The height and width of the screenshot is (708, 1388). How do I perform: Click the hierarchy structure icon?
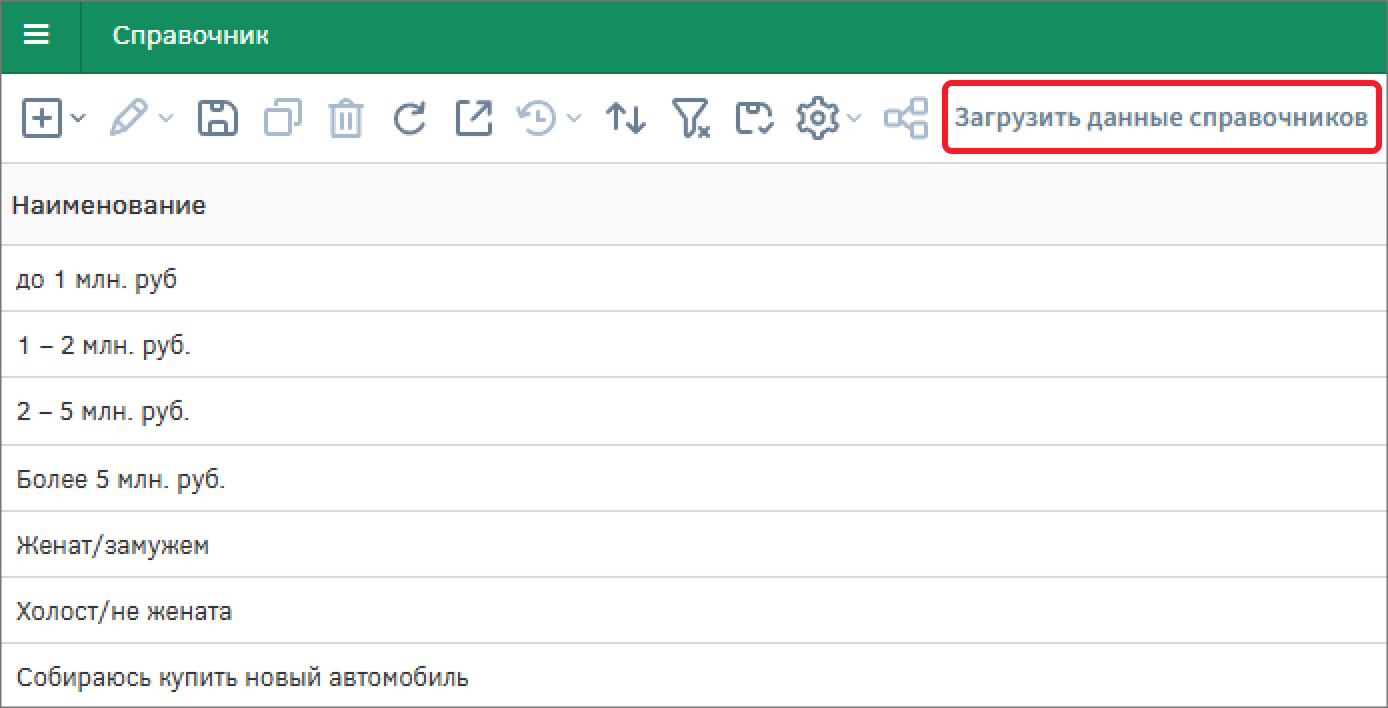click(x=905, y=119)
